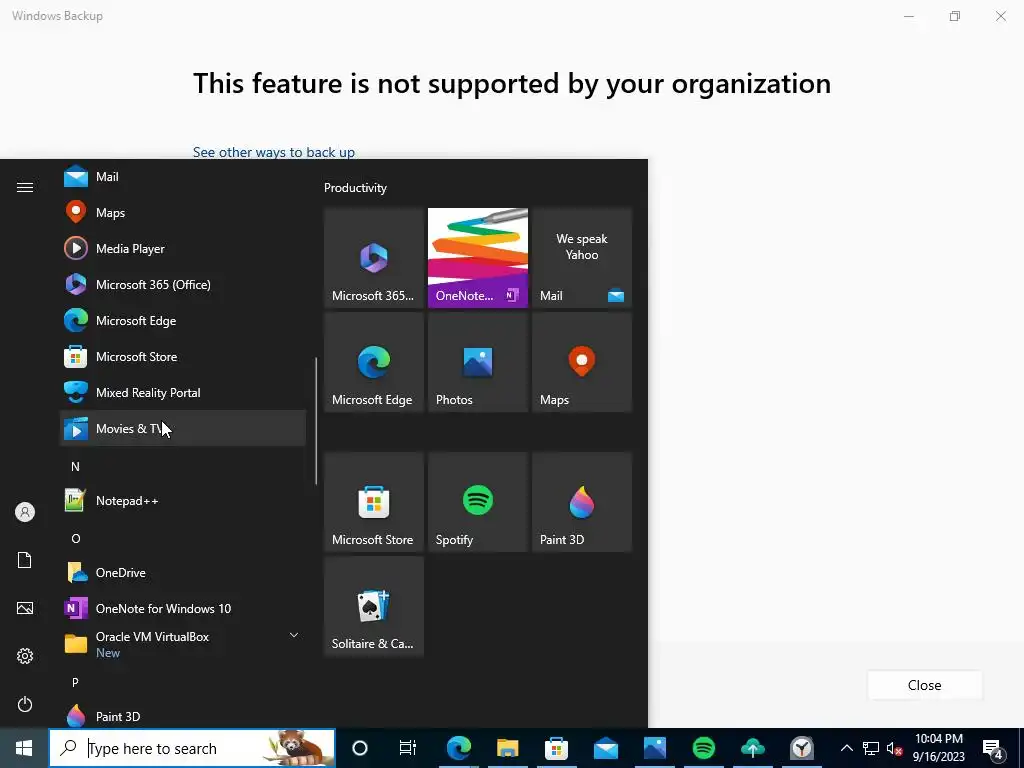Open Pictures from the Start sidebar

(25, 608)
